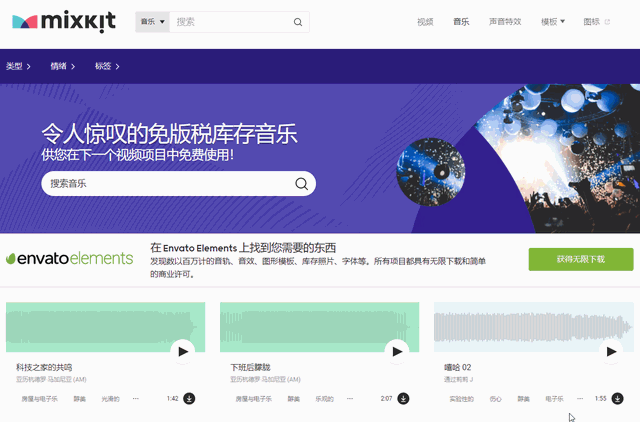Seek within the 下班后朦胧 waveform
The height and width of the screenshot is (422, 640).
319,327
